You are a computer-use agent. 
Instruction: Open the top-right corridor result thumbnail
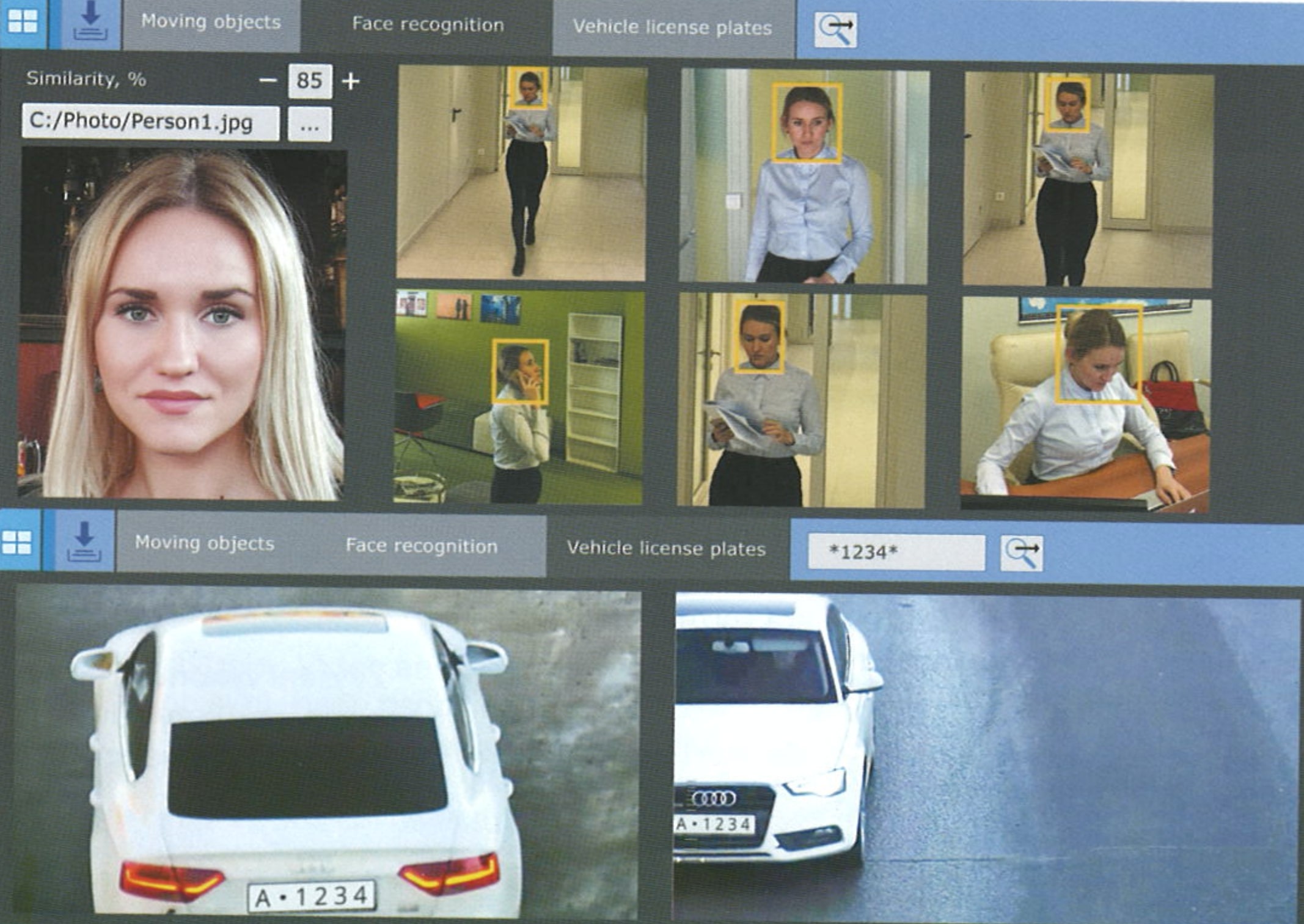pyautogui.click(x=1088, y=180)
